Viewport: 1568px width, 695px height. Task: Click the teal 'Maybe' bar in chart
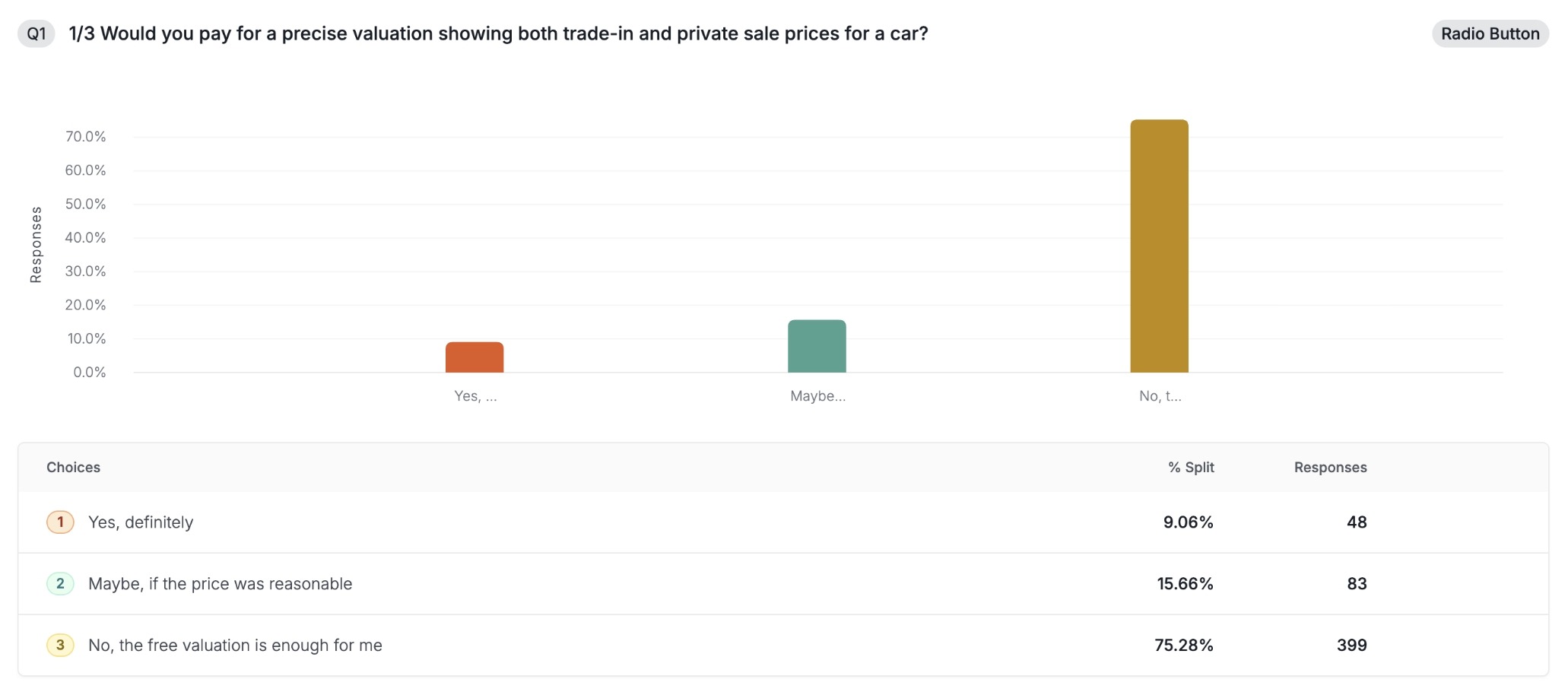(817, 347)
